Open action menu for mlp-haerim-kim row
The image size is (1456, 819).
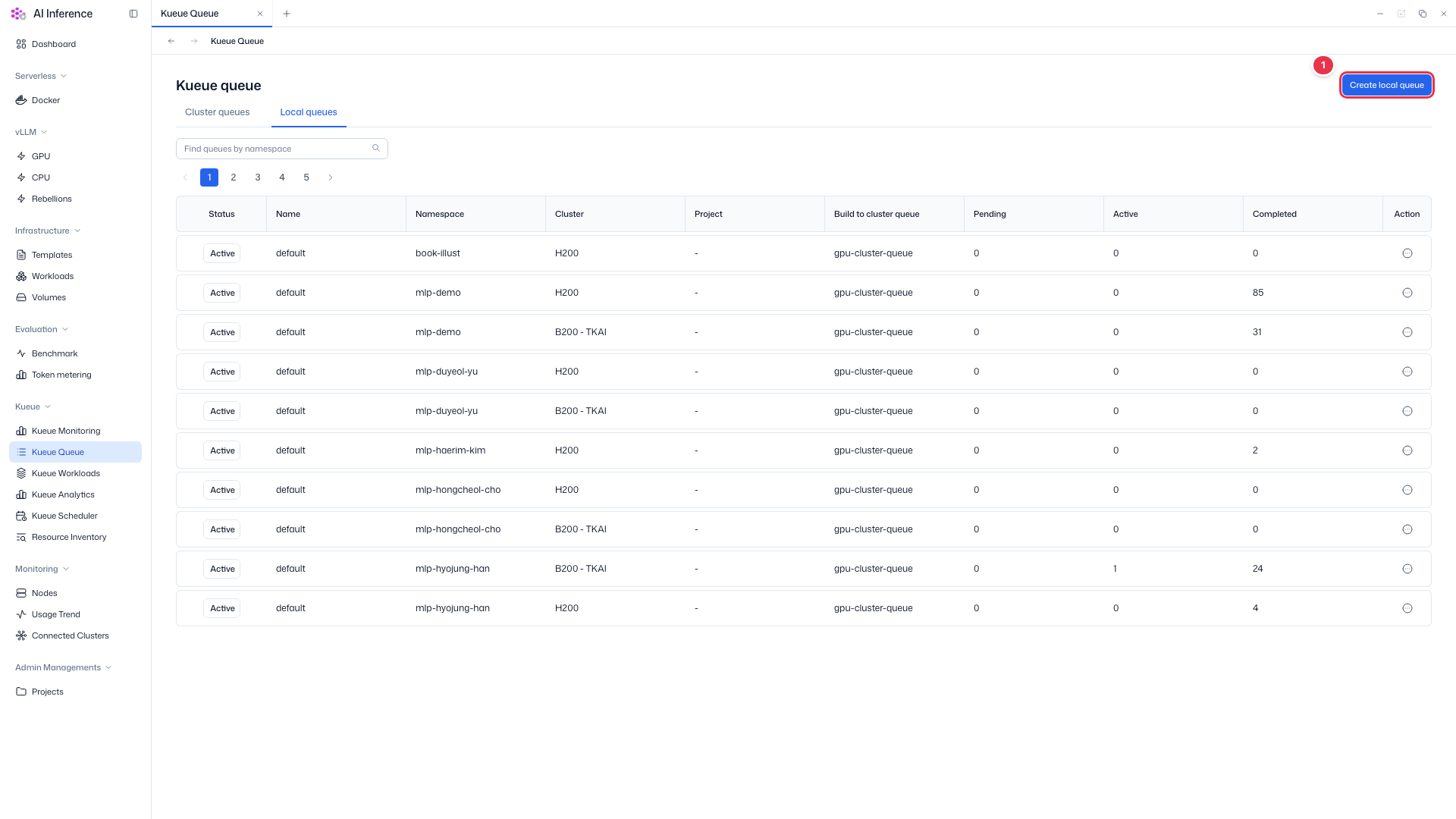[x=1407, y=450]
